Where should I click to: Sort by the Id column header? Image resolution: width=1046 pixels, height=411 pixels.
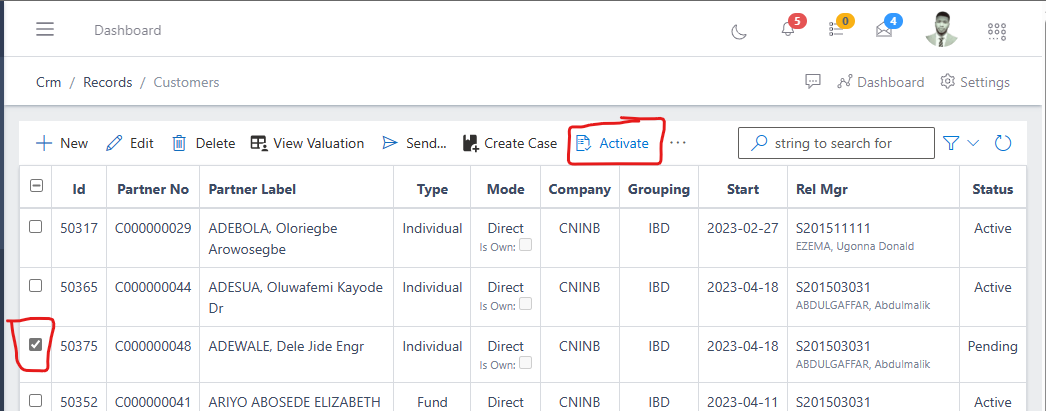79,189
